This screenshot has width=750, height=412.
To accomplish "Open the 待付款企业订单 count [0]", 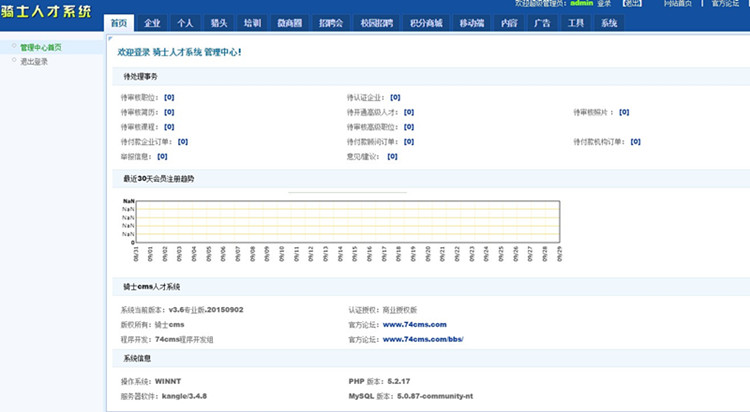I will click(183, 142).
